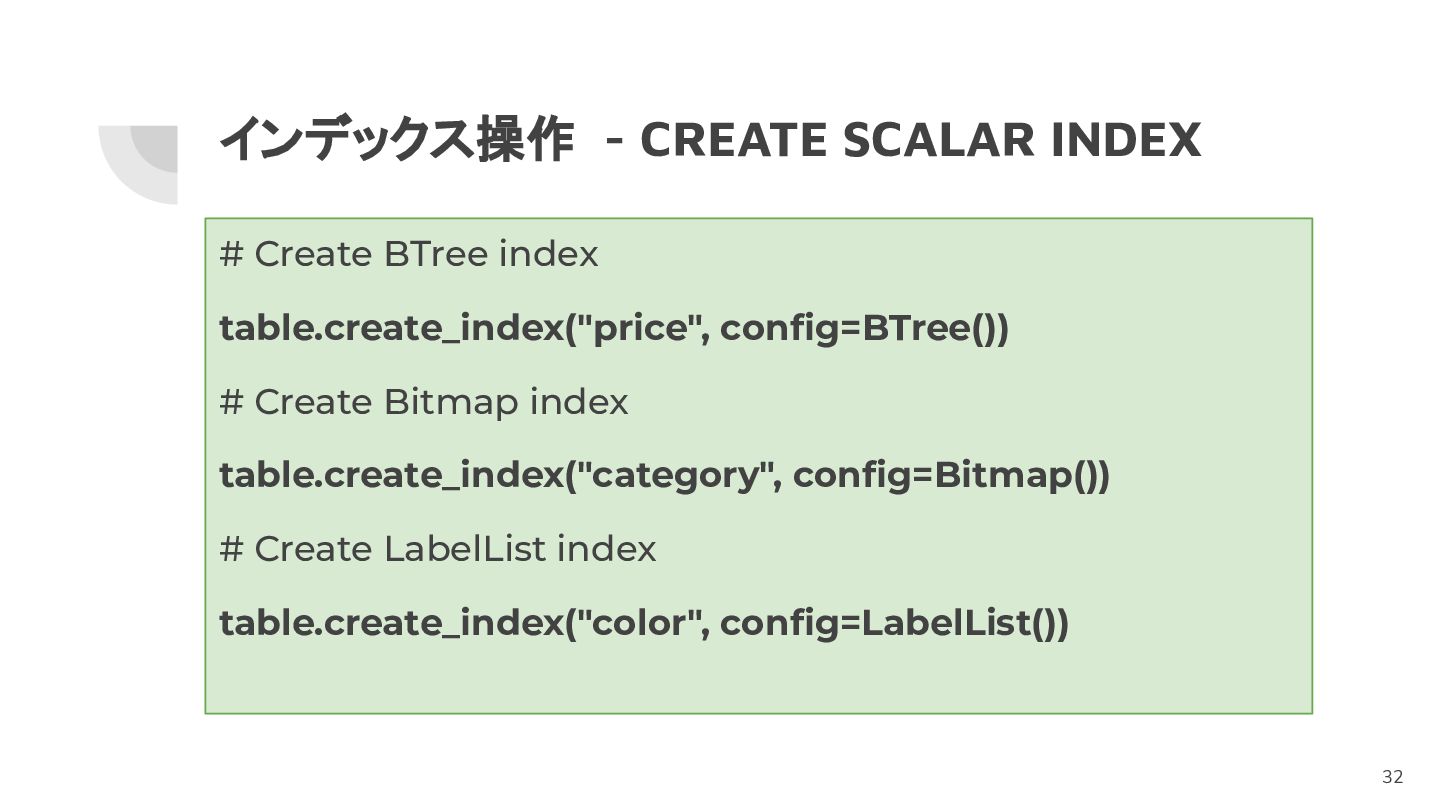Click the slide title CREATE SCALAR INDEX
This screenshot has width=1440, height=810.
920,139
